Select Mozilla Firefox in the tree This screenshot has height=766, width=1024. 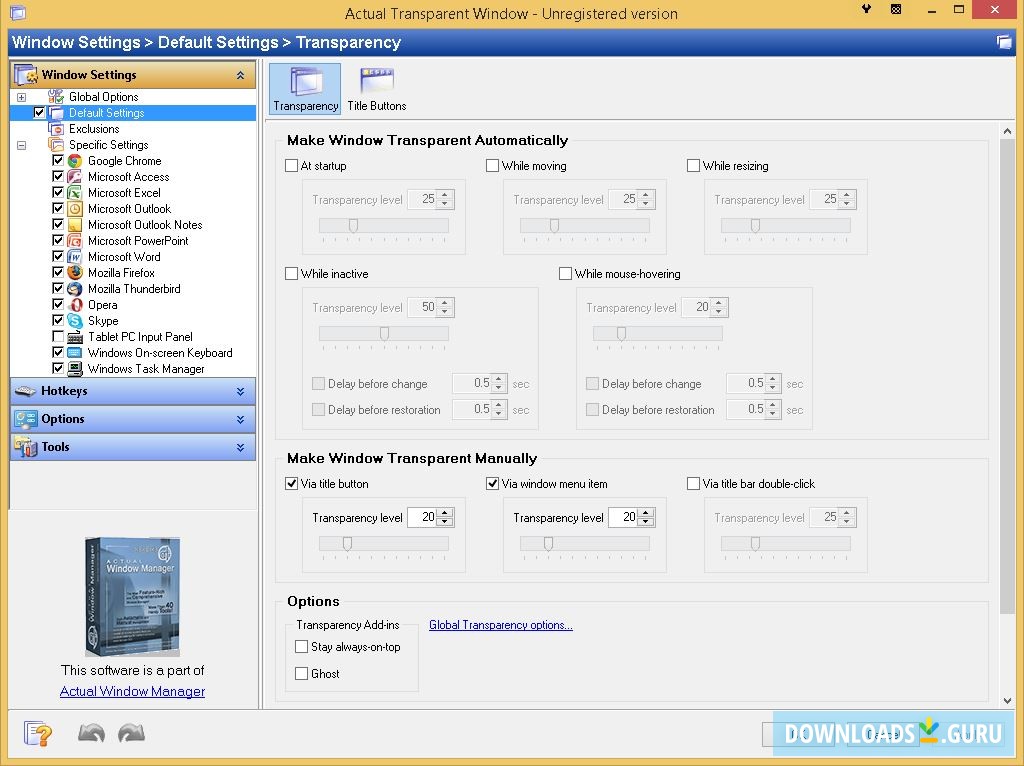point(121,273)
